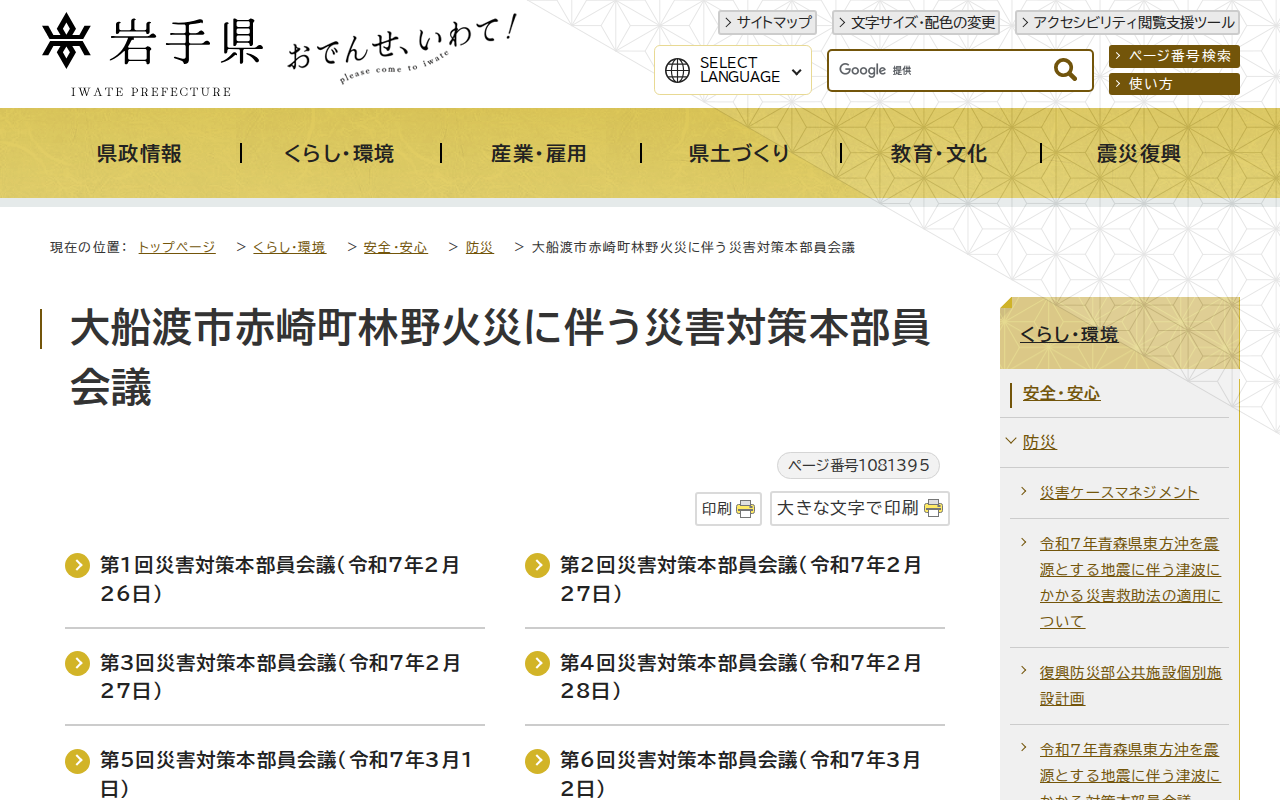Click arrow icon beside 第5回災害対策本部員会議

coord(78,761)
